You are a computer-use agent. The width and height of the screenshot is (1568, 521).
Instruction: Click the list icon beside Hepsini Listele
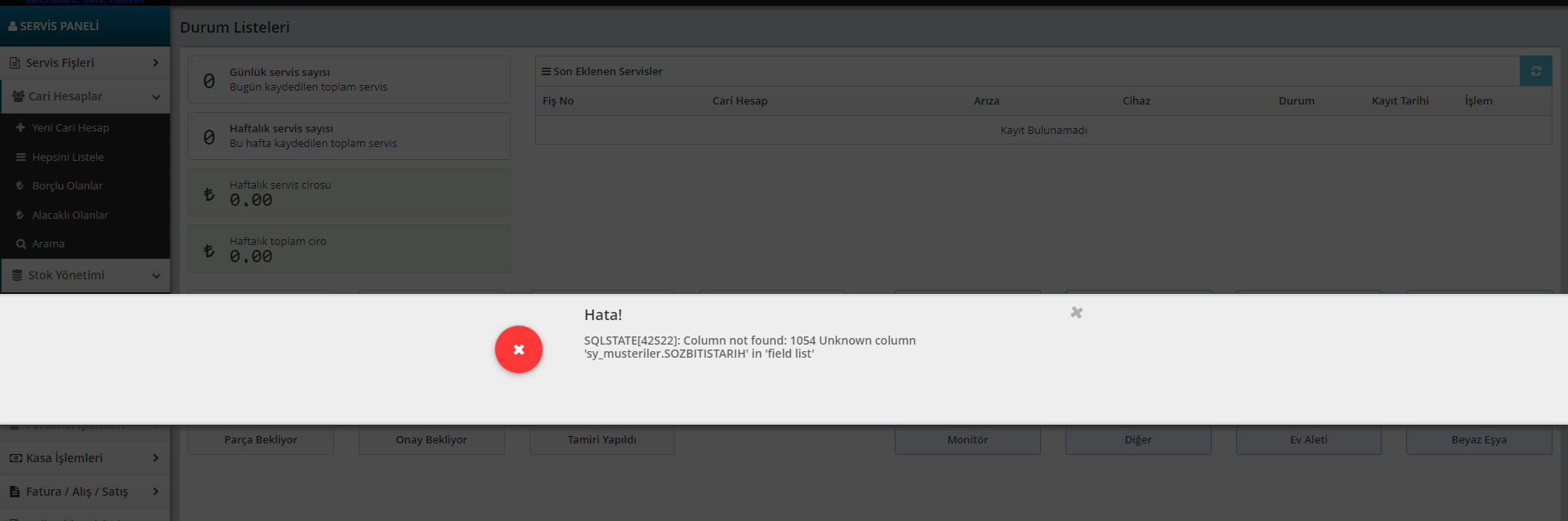[20, 157]
